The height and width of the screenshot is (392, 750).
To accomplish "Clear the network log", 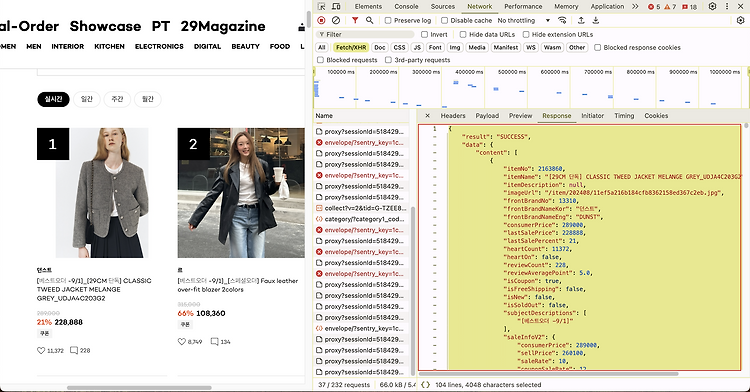I will 336,21.
